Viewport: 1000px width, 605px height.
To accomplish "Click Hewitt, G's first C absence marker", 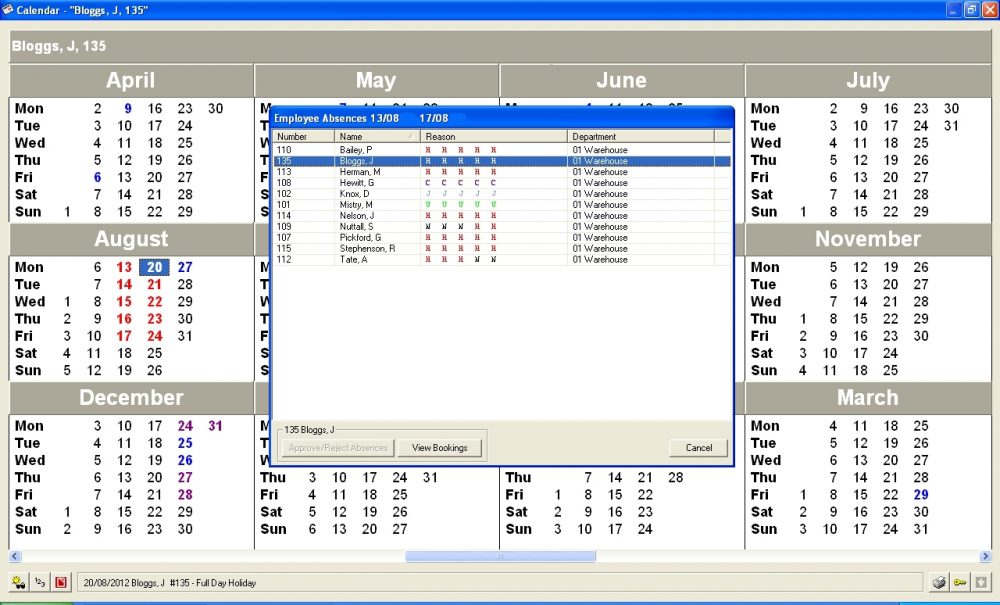I will pyautogui.click(x=428, y=182).
